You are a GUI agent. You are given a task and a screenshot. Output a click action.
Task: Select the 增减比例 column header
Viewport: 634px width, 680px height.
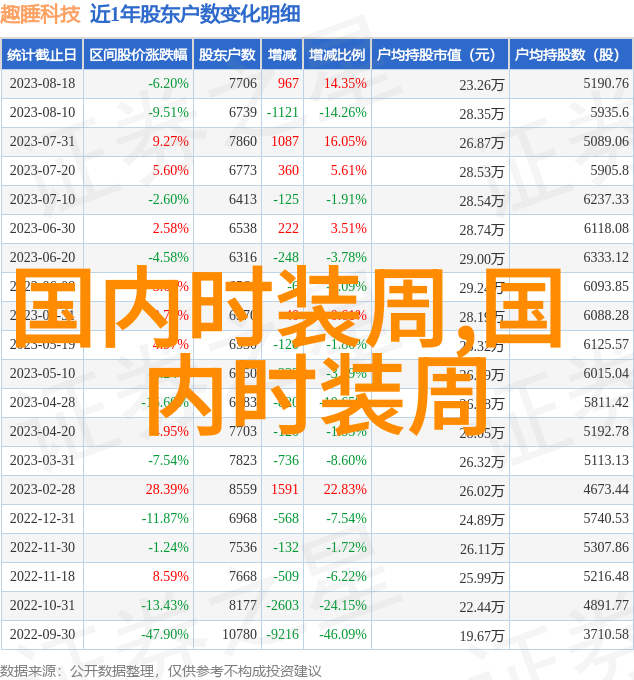[x=337, y=55]
